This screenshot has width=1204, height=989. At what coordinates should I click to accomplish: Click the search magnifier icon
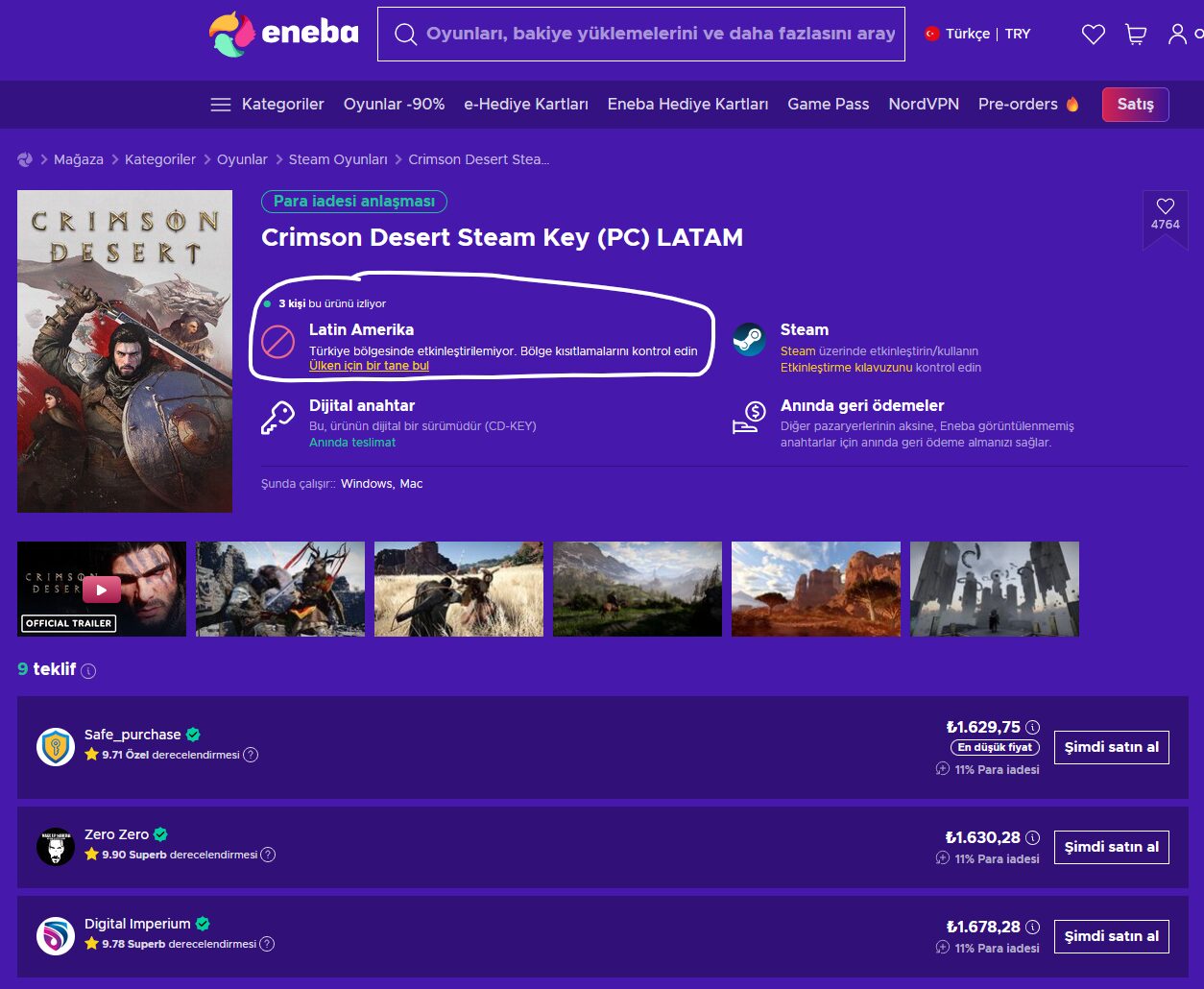click(x=405, y=35)
